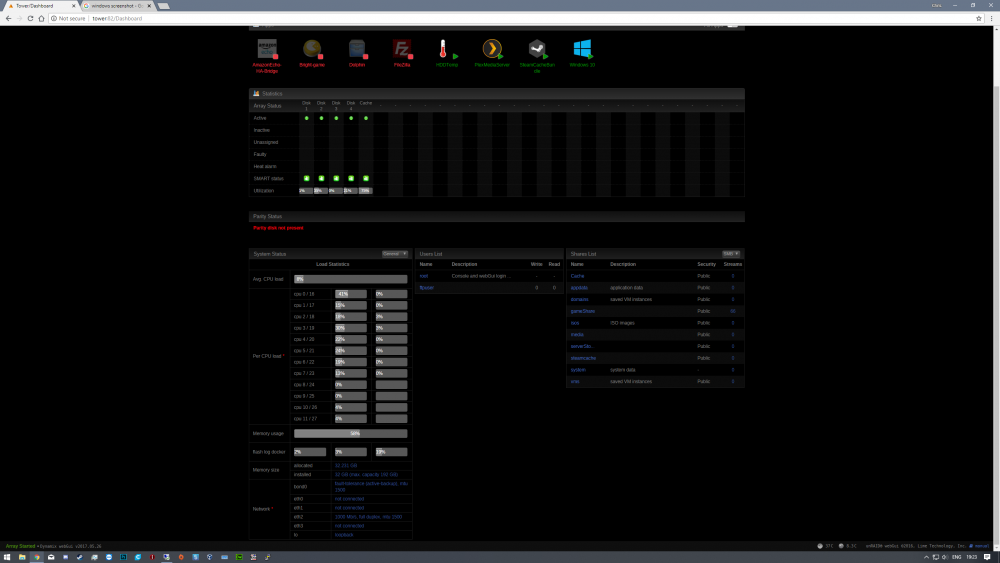
Task: Click the browser back arrow
Action: [x=8, y=18]
